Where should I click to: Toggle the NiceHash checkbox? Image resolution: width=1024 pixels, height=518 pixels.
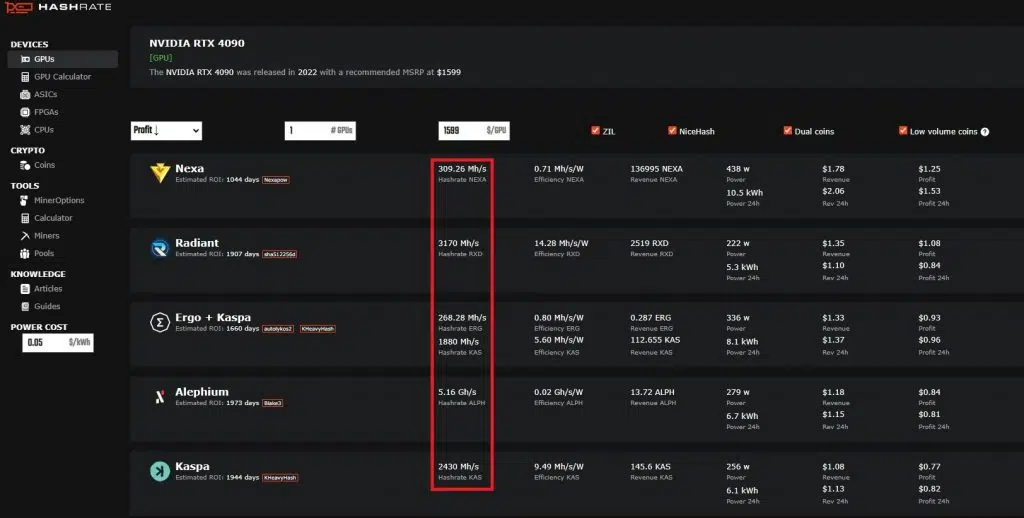[672, 131]
